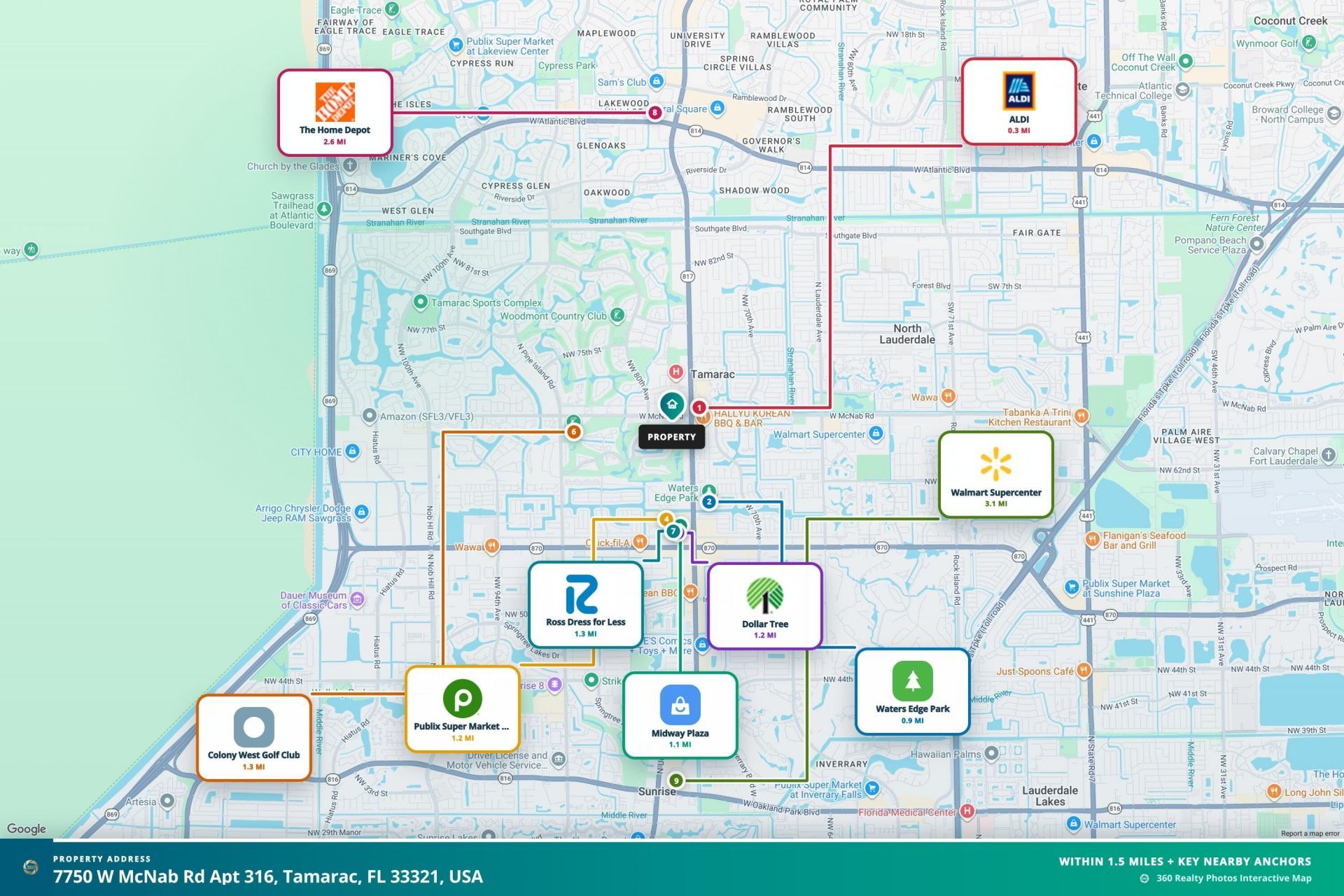Click the Pompano Beach Service Plaza pin
Screen dimensions: 1344x896
click(x=1257, y=244)
